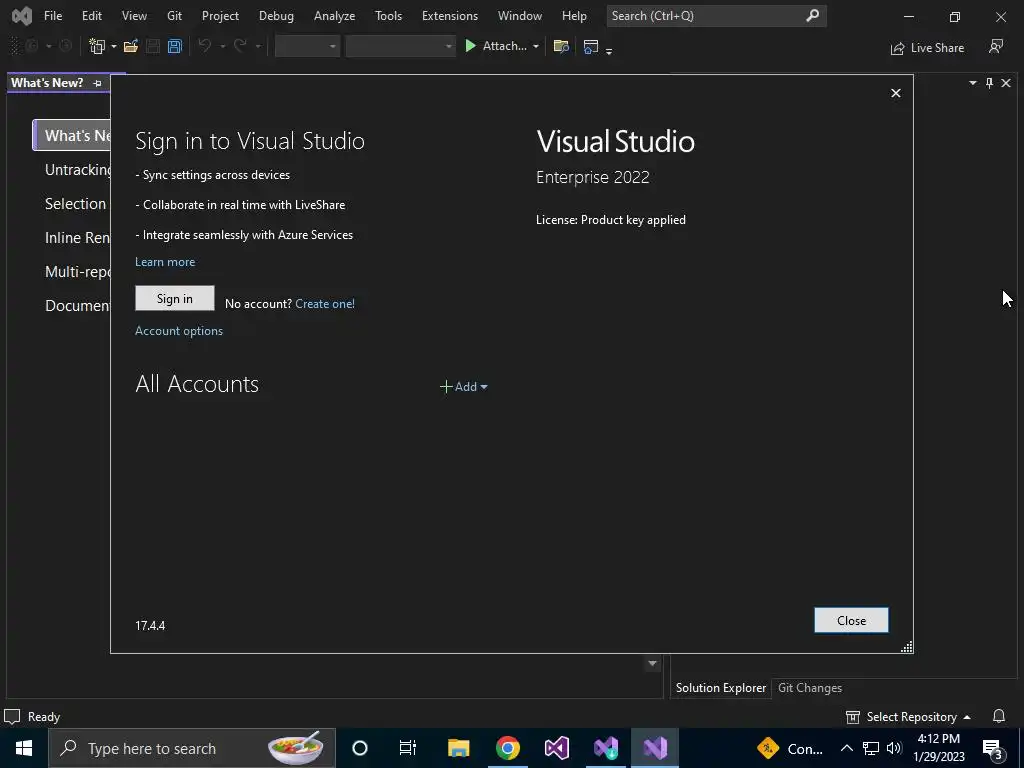The image size is (1024, 768).
Task: Click the notifications bell icon
Action: point(999,716)
